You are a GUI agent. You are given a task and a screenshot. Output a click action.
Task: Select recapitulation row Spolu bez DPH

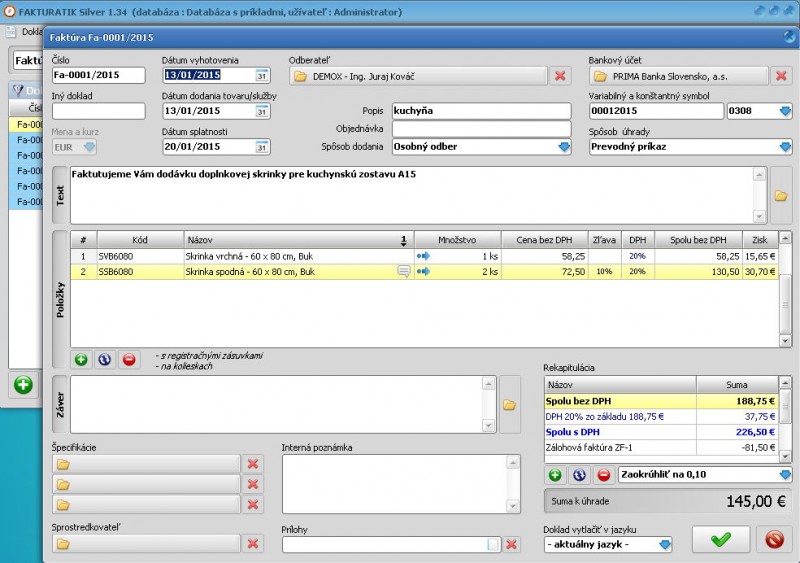tap(661, 401)
